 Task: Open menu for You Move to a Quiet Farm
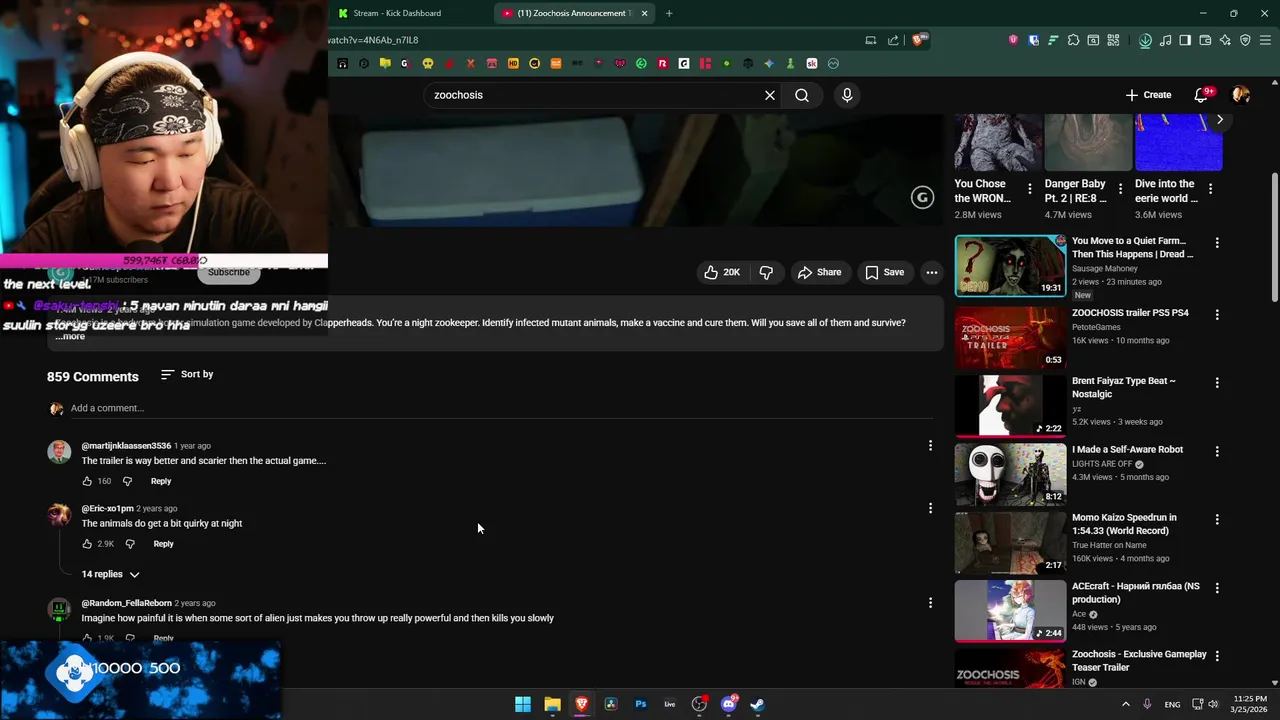pyautogui.click(x=1217, y=243)
